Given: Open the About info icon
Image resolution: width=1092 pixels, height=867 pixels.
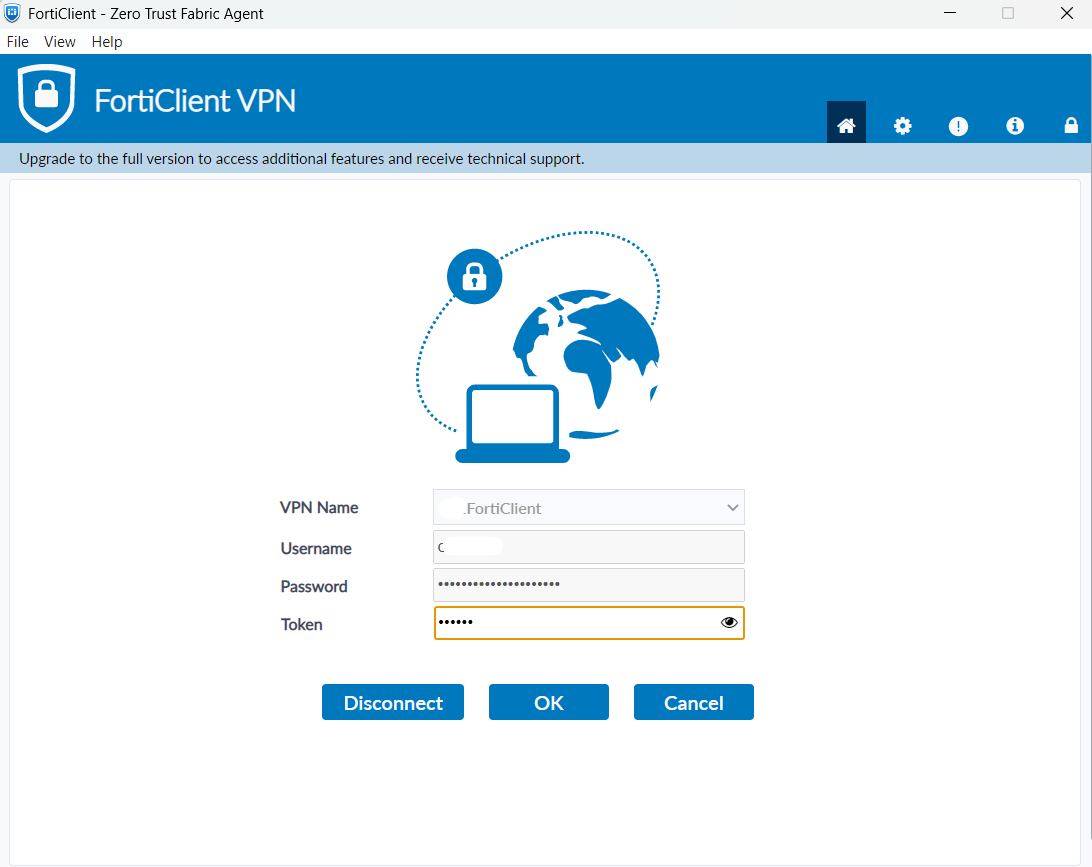Looking at the screenshot, I should tap(1015, 125).
